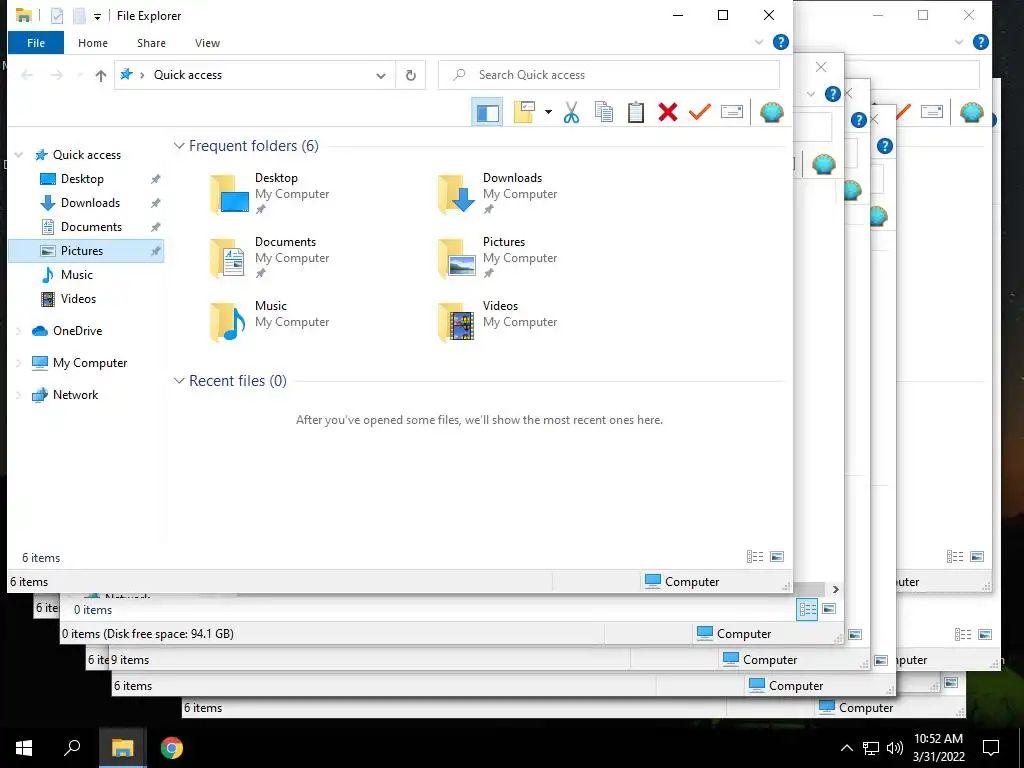The height and width of the screenshot is (768, 1024).
Task: Launch Google Chrome from taskbar
Action: click(x=172, y=748)
